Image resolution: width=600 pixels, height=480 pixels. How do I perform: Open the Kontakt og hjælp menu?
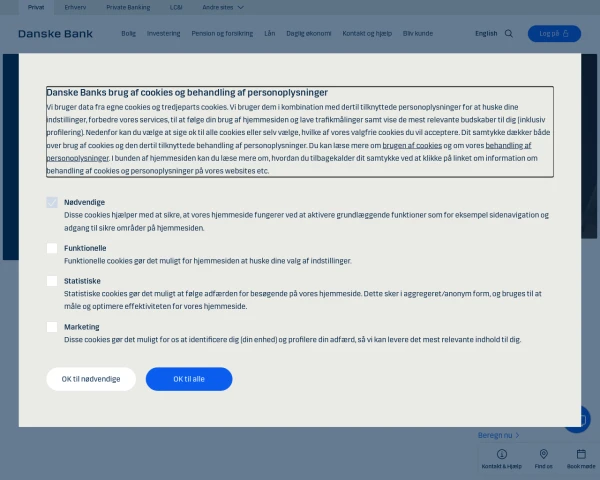click(x=367, y=34)
